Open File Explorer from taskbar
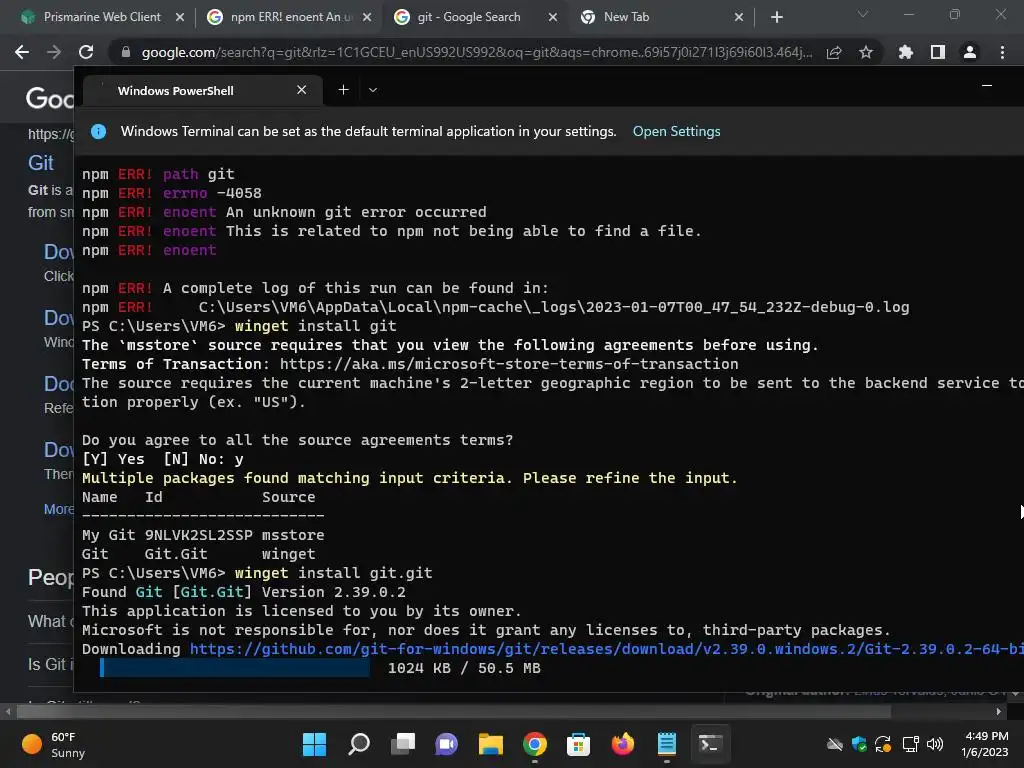The image size is (1024, 768). (x=490, y=744)
